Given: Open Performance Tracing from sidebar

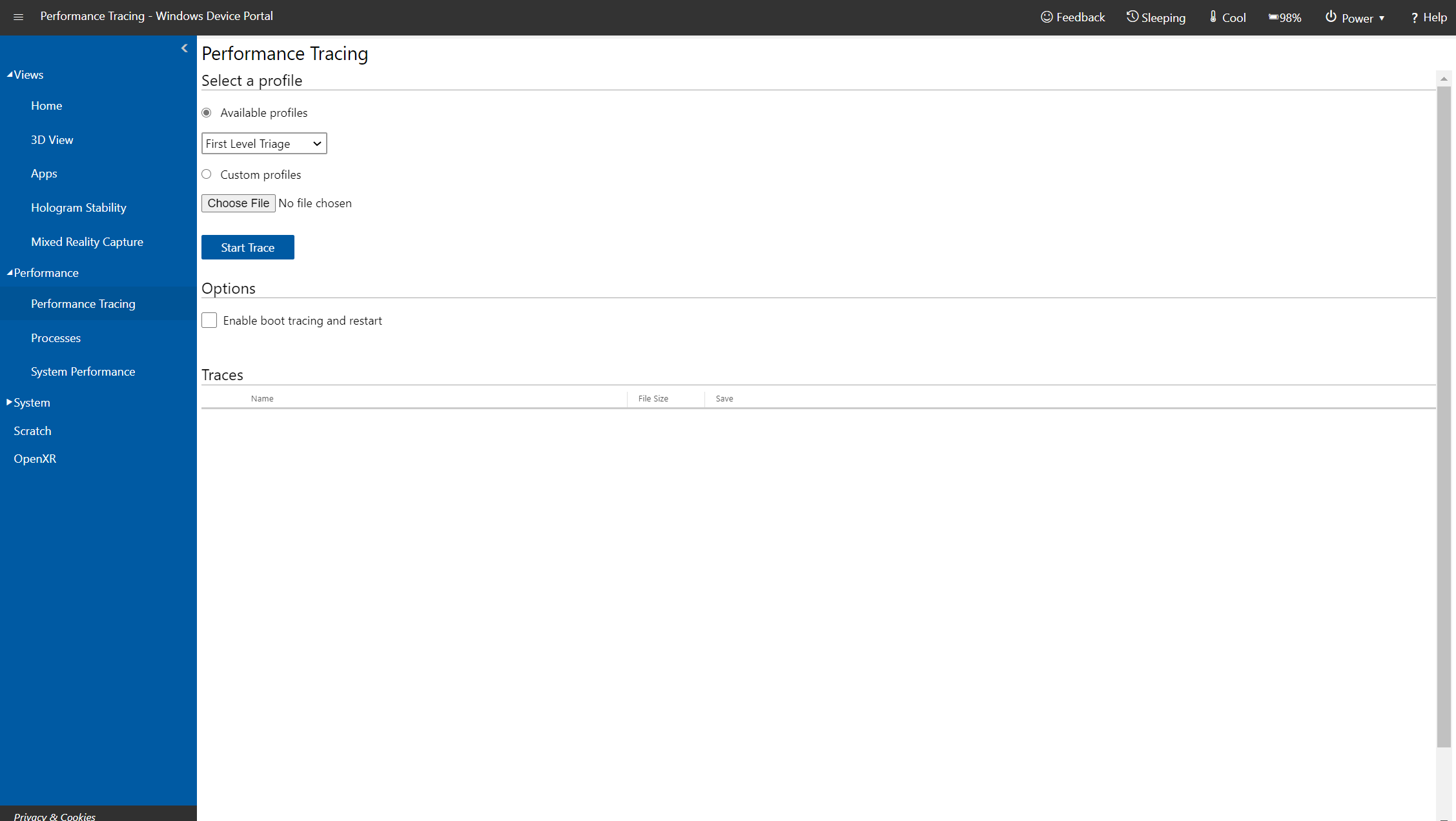Looking at the screenshot, I should pyautogui.click(x=83, y=303).
